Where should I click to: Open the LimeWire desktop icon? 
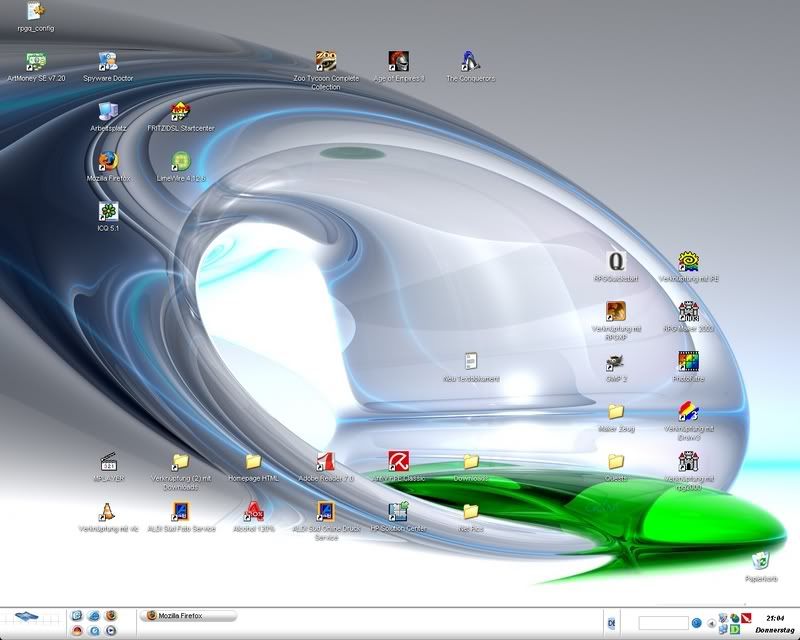(181, 161)
